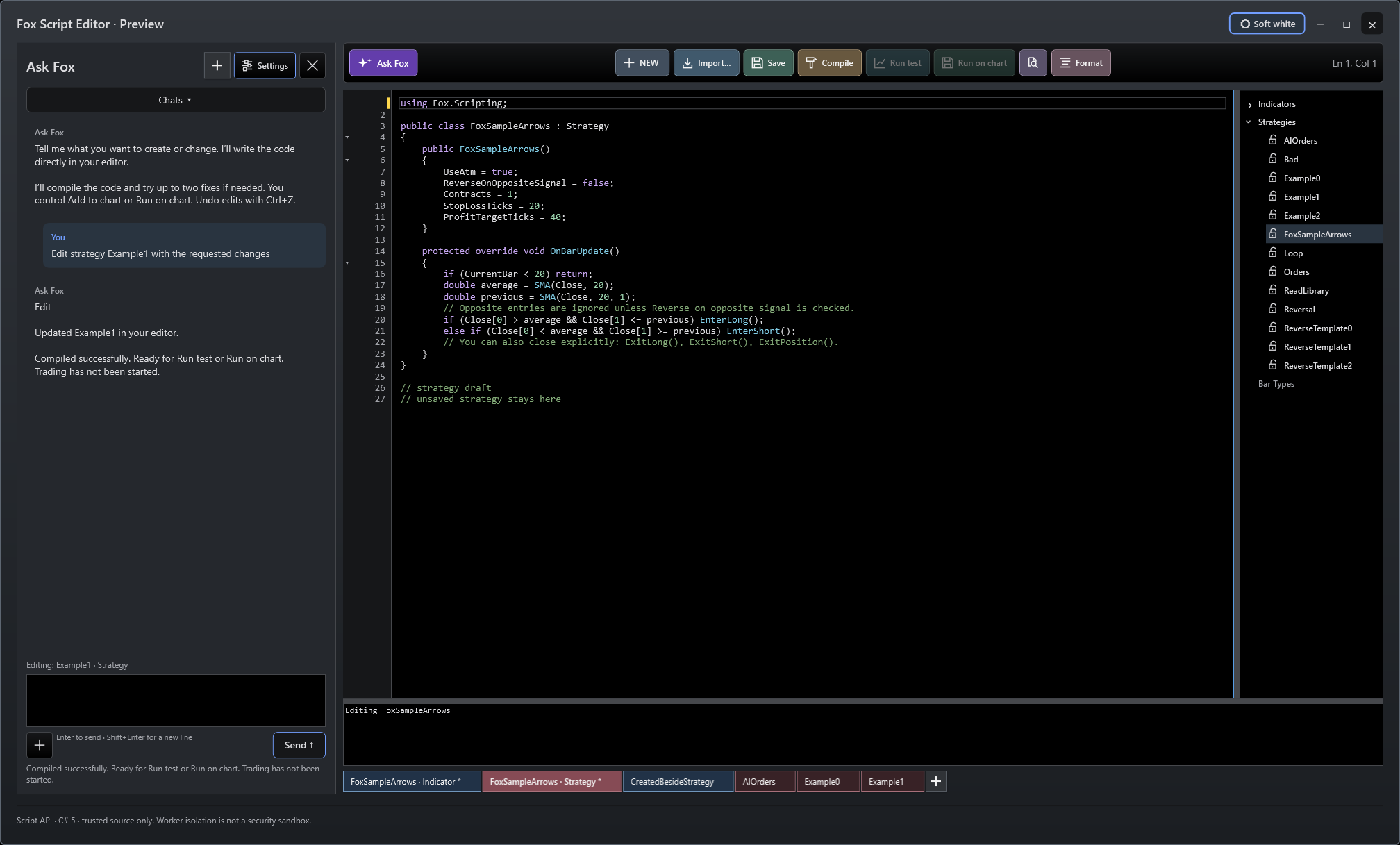Fold code block at line 6
This screenshot has height=845, width=1400.
(x=347, y=160)
